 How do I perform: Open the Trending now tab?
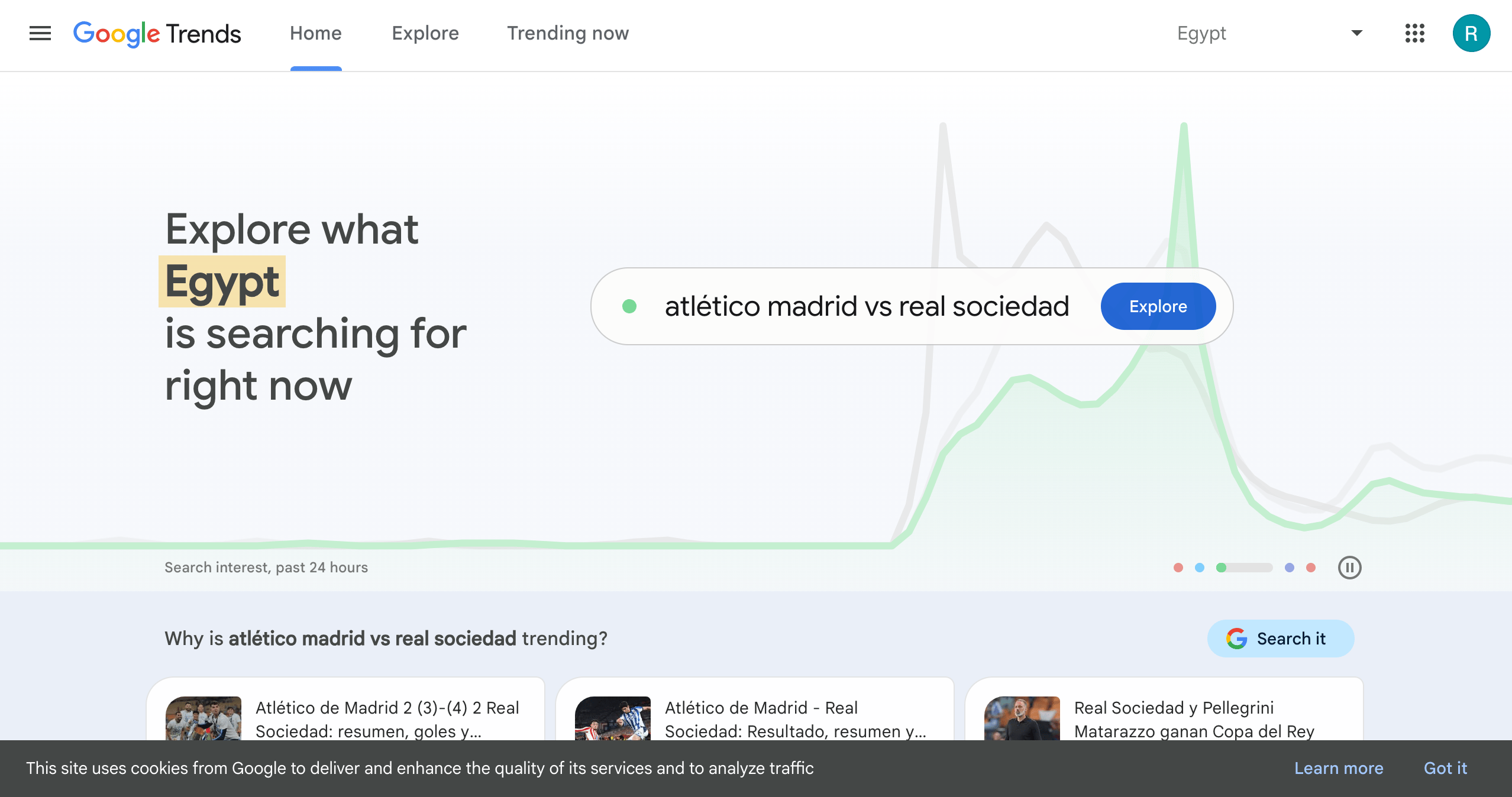(567, 34)
